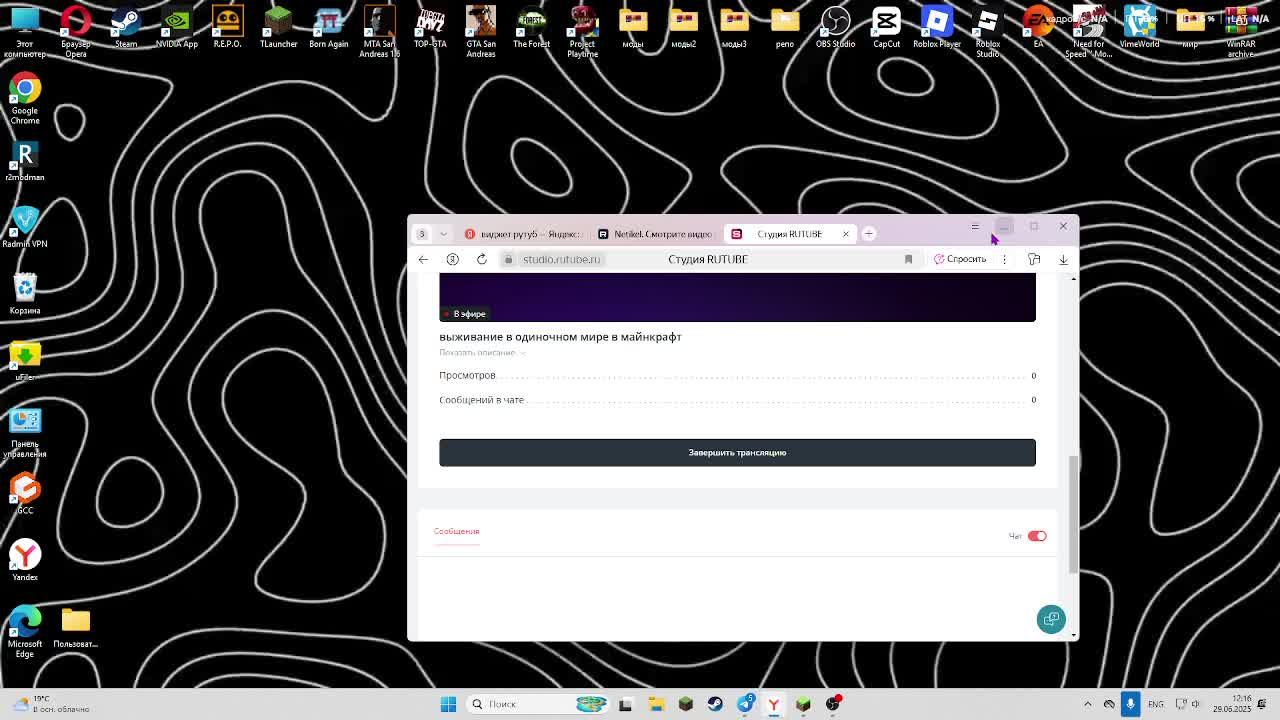Image resolution: width=1280 pixels, height=720 pixels.
Task: Select the R.E.P.O. desktop icon
Action: coord(228,27)
